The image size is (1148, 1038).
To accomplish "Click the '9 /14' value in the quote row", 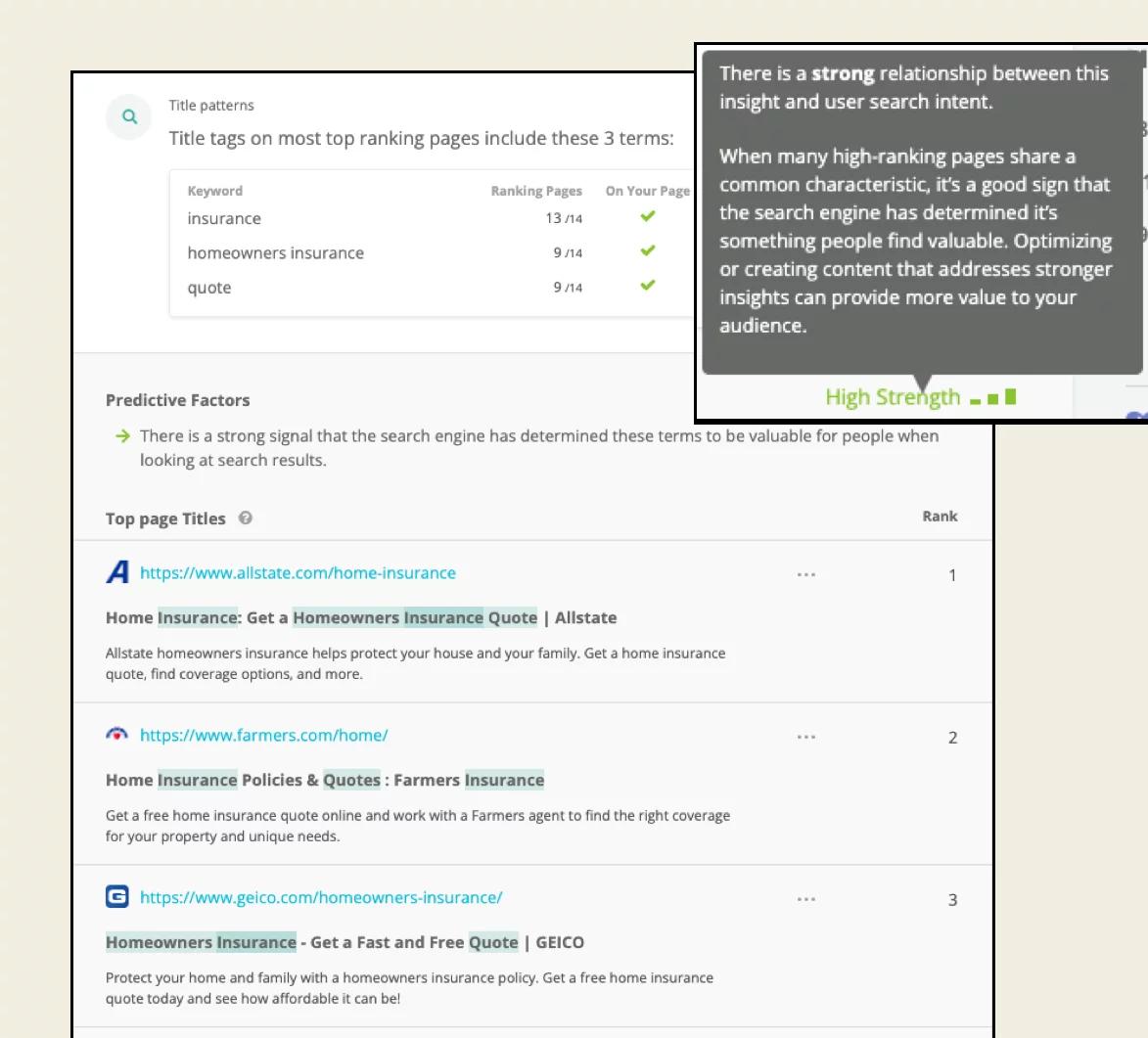I will point(568,287).
